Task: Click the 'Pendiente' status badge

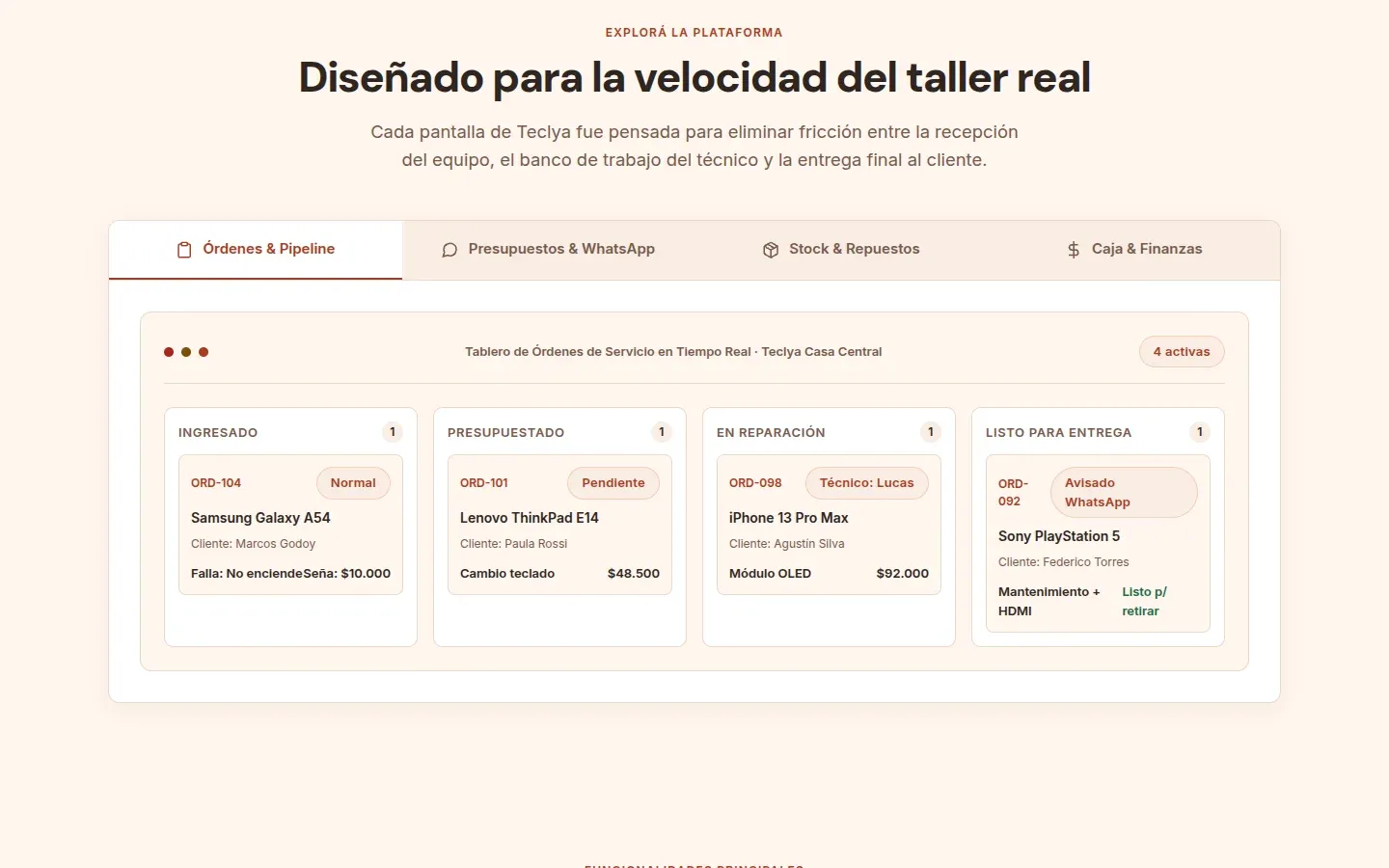Action: click(x=613, y=483)
